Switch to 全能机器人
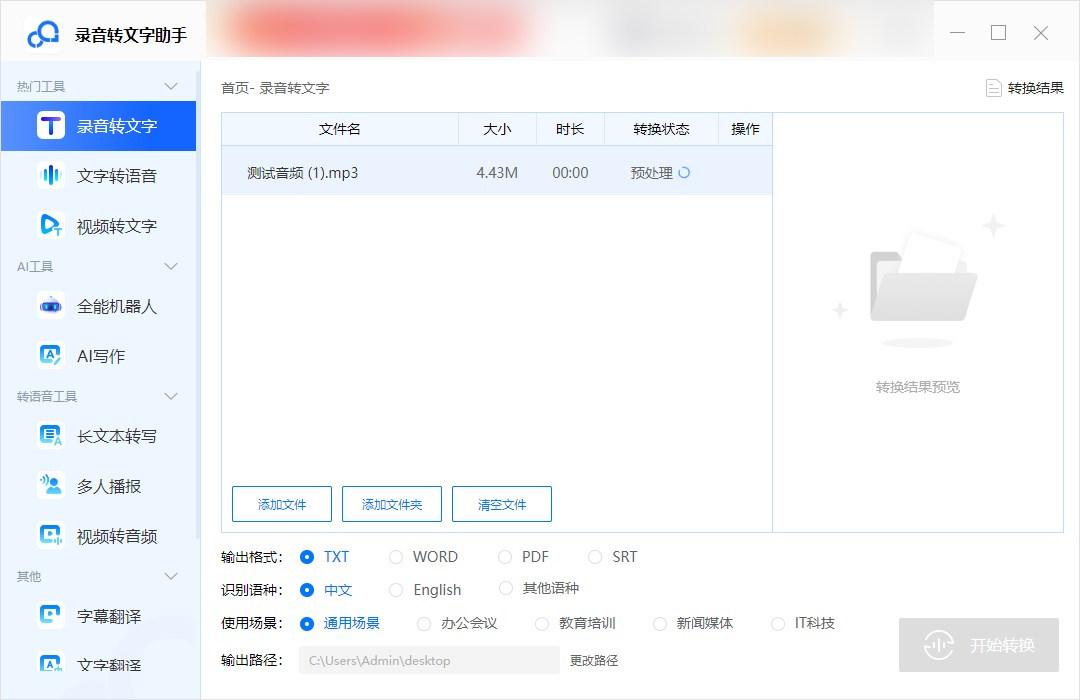This screenshot has height=700, width=1080. point(98,305)
